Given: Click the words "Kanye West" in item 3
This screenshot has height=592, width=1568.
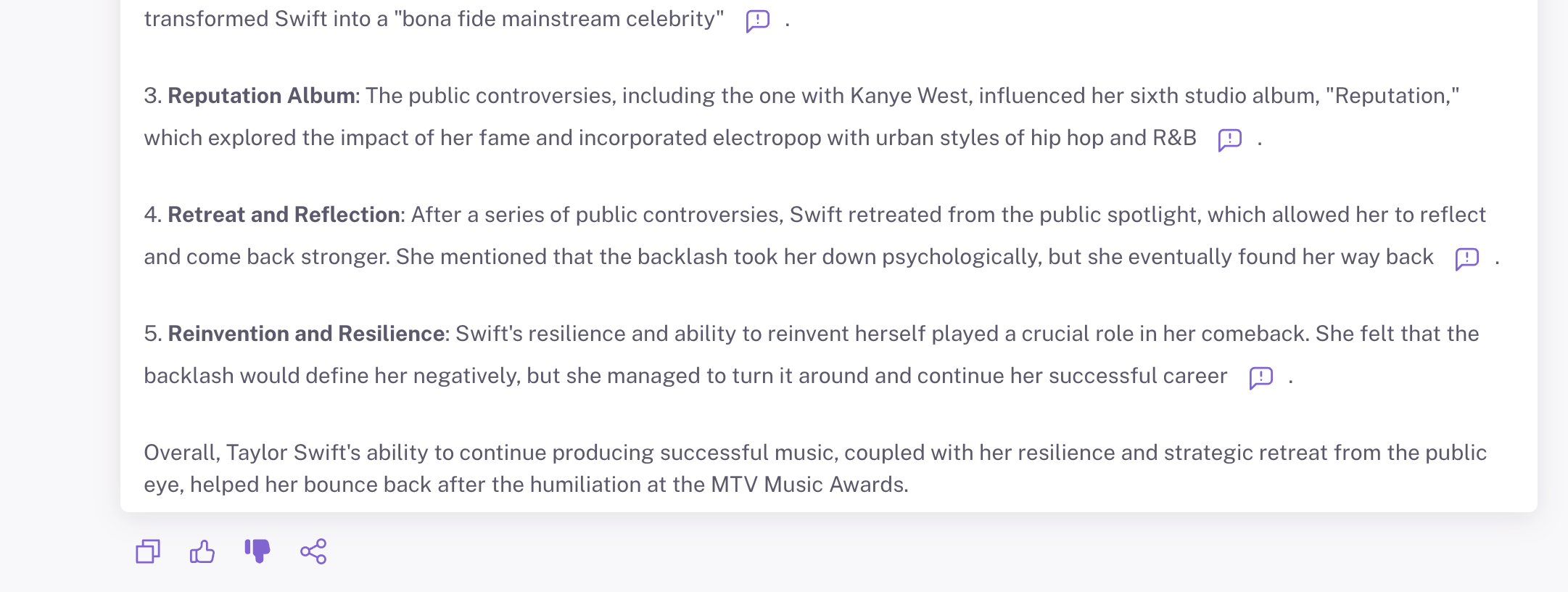Looking at the screenshot, I should pyautogui.click(x=909, y=96).
